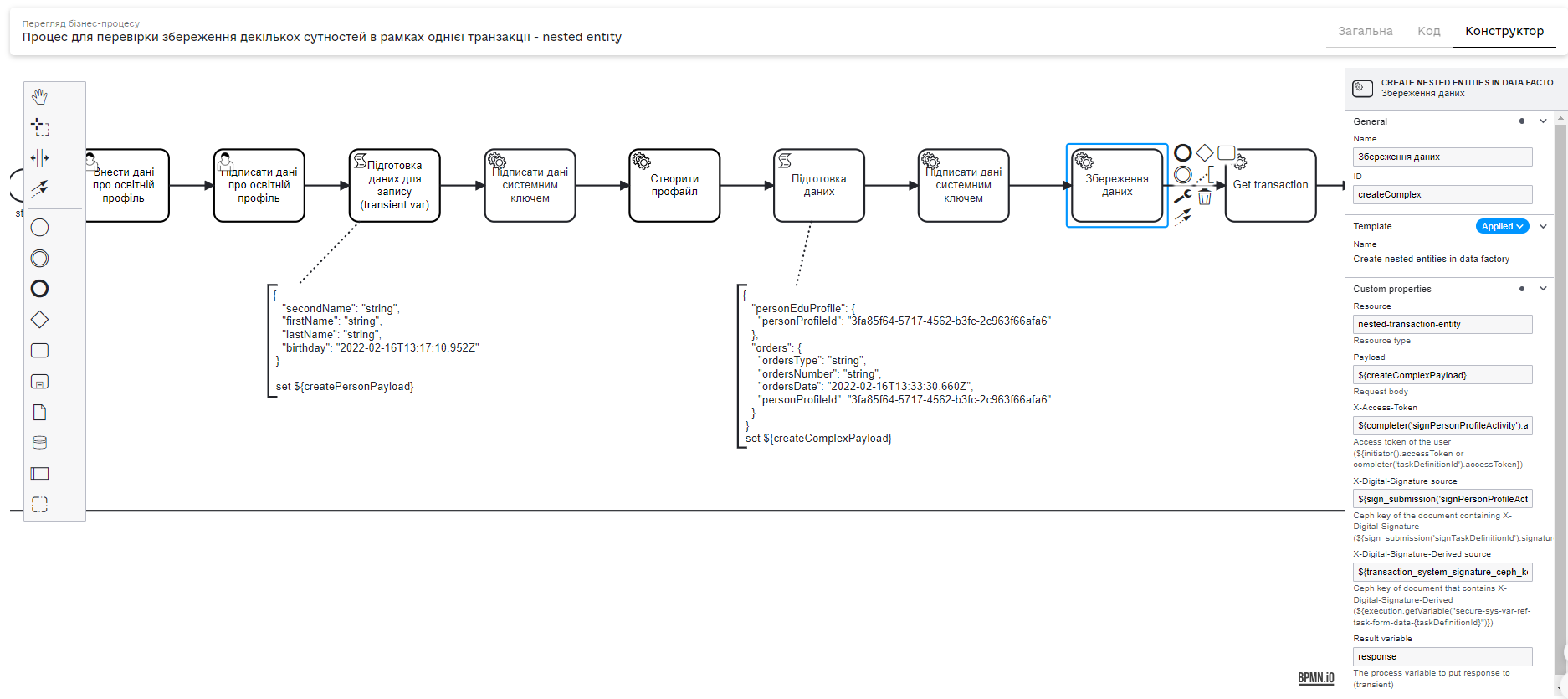Pick the expanded subprocess shape from palette

coord(39,382)
